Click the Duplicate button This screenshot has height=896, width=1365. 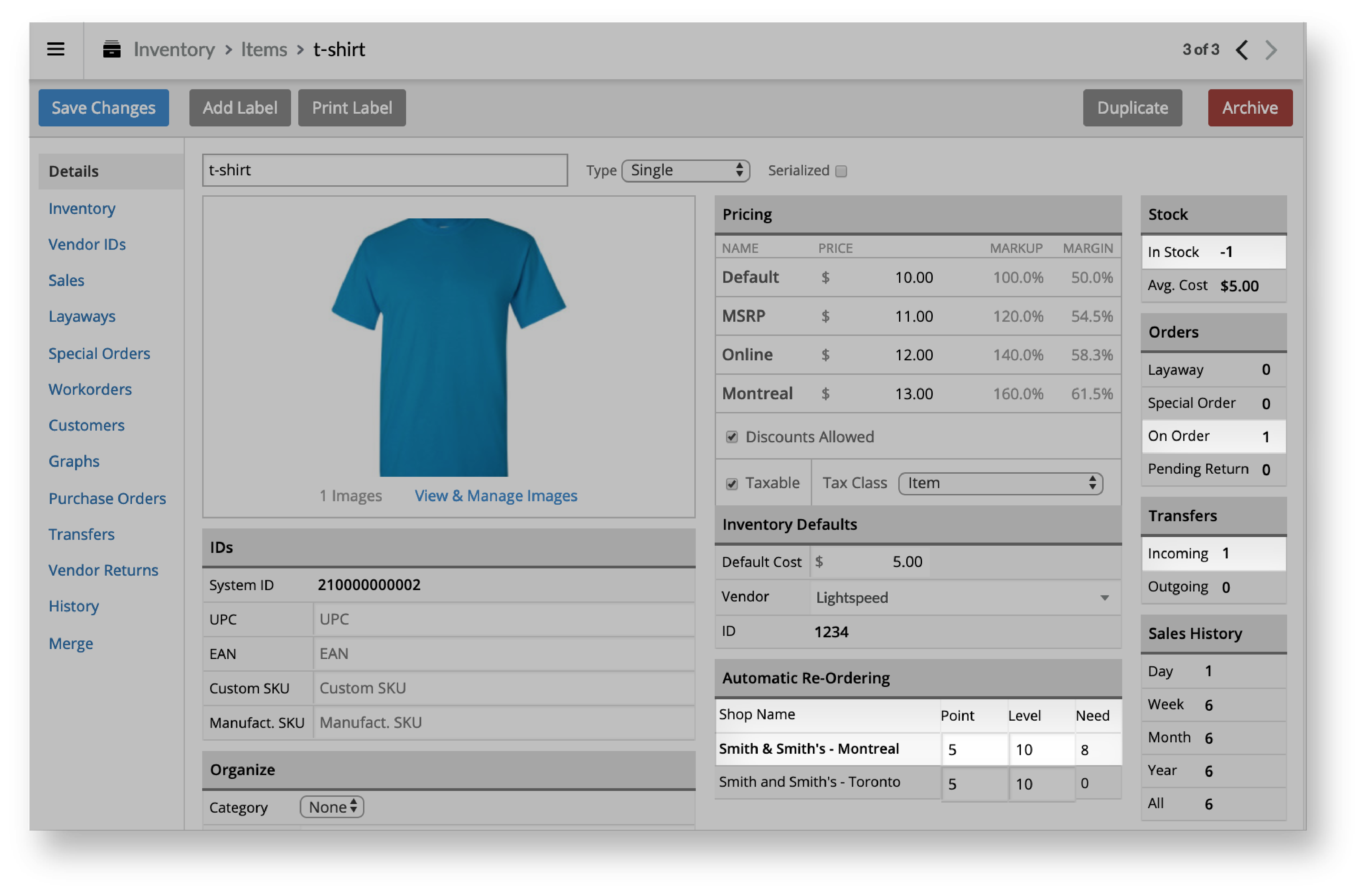tap(1133, 108)
